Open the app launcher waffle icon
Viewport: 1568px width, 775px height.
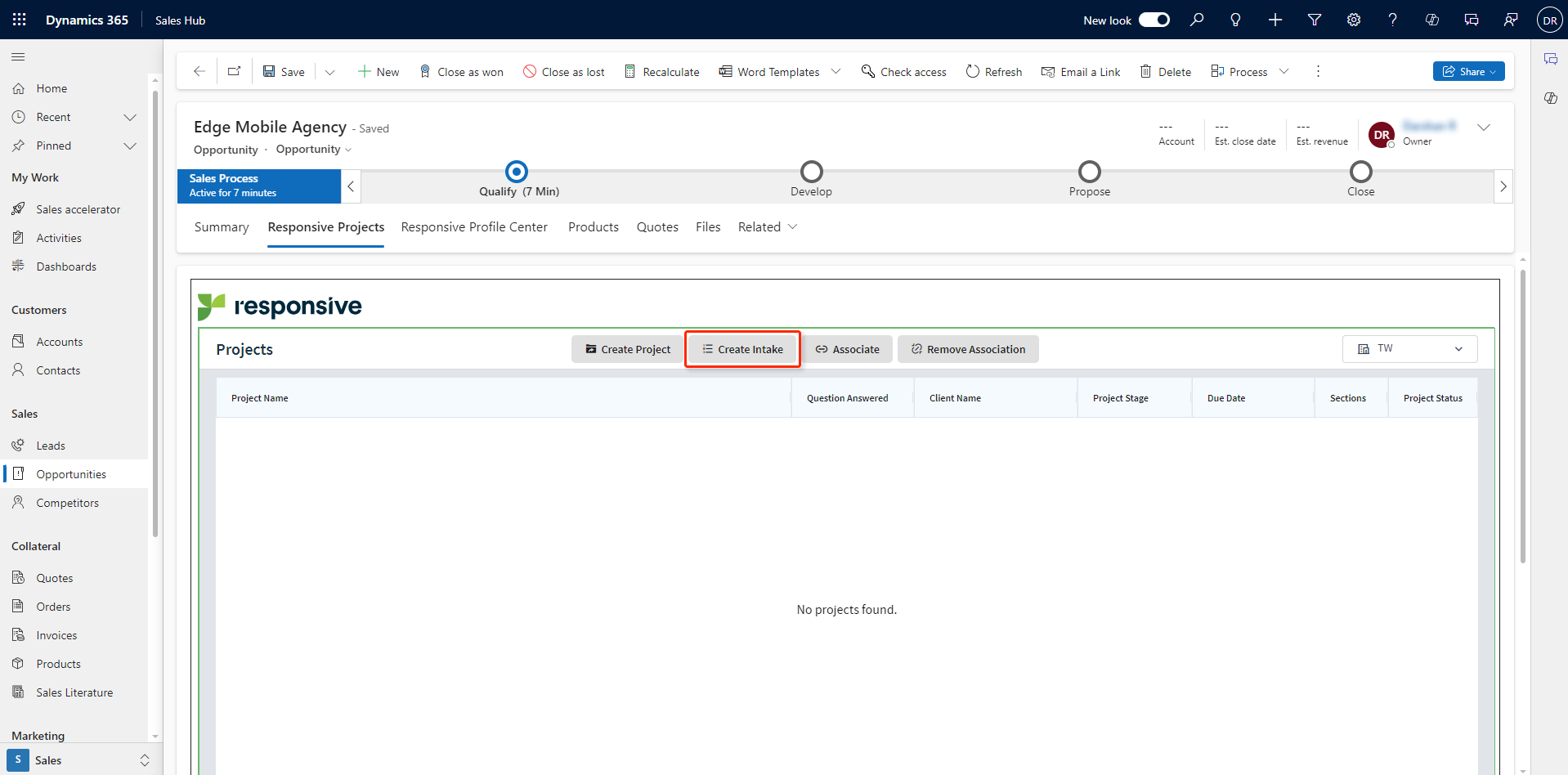pos(20,20)
